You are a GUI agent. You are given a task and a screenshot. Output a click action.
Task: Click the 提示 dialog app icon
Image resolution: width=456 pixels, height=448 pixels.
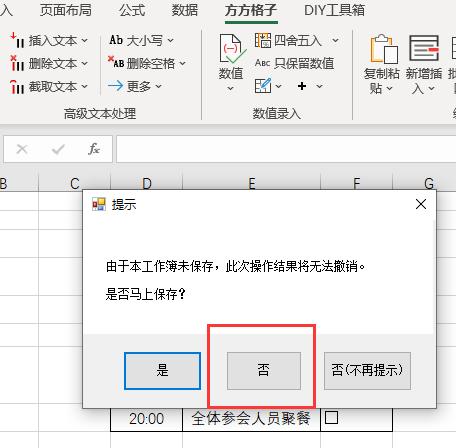99,204
